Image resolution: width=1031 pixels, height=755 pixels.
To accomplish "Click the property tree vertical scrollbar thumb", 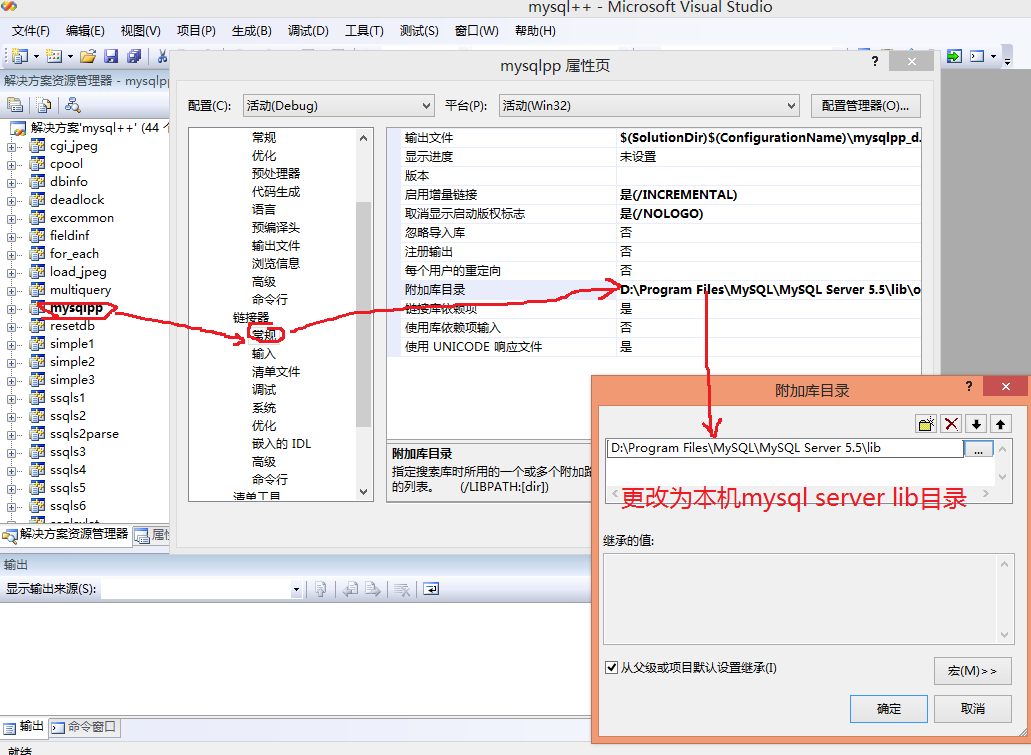I will point(364,314).
